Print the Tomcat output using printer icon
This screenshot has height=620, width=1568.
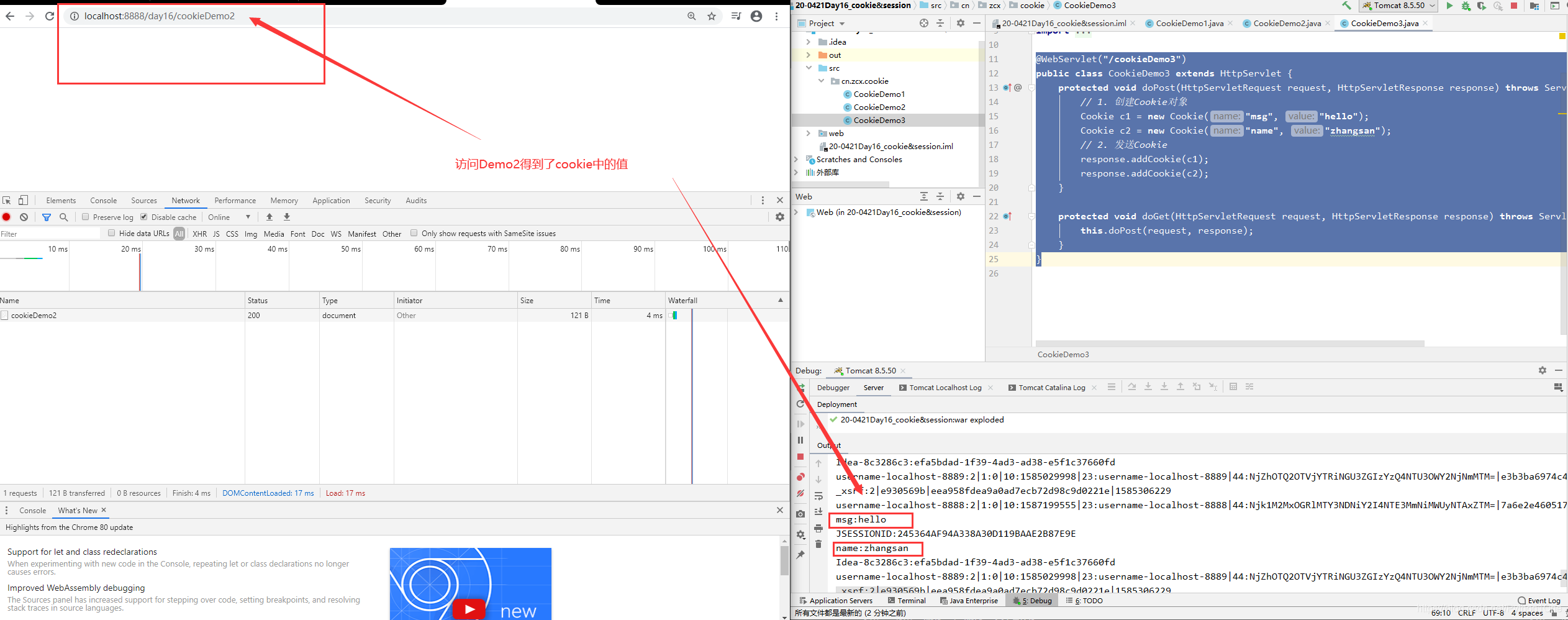click(x=818, y=528)
